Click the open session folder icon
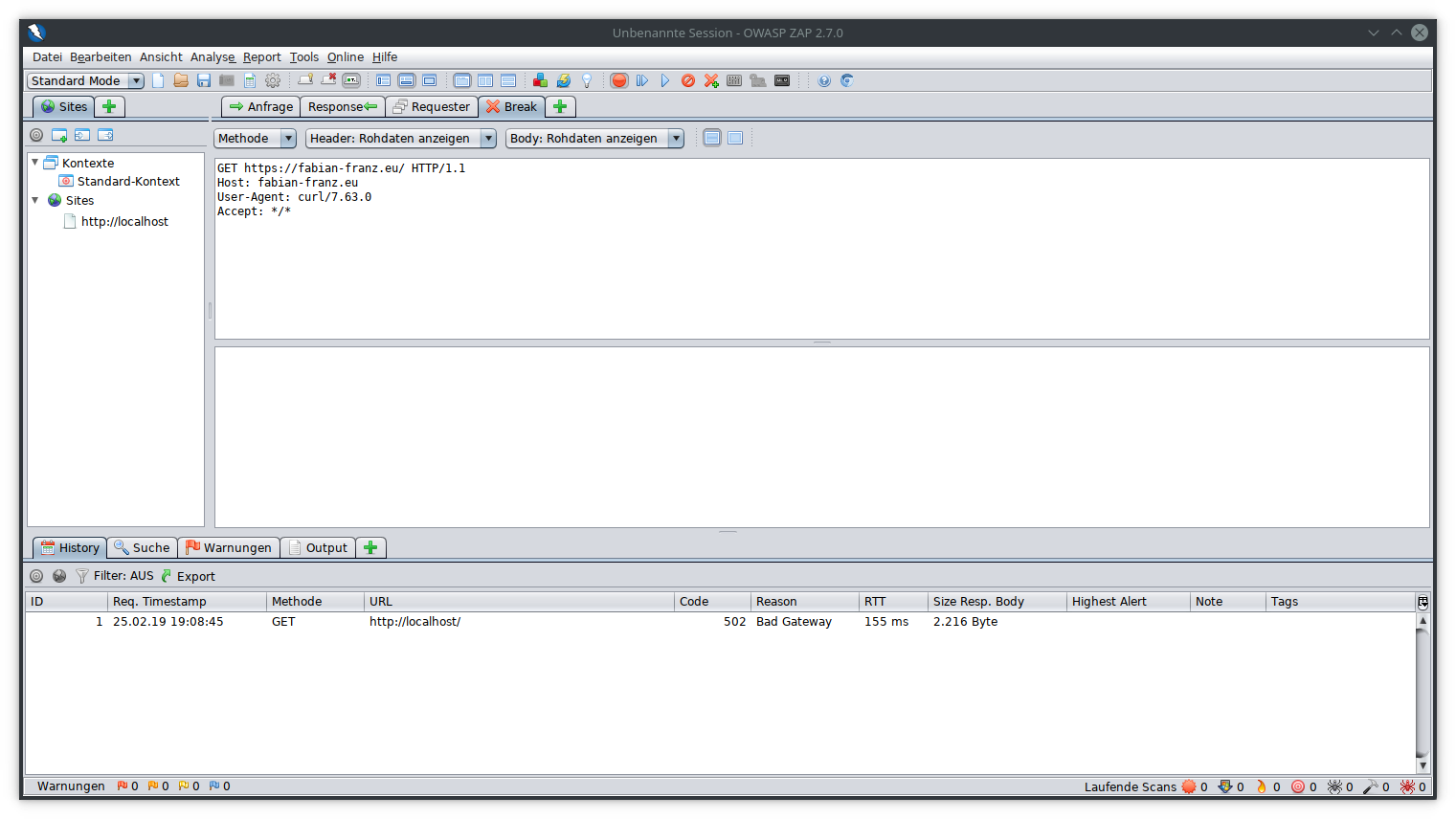1456x819 pixels. [x=181, y=81]
